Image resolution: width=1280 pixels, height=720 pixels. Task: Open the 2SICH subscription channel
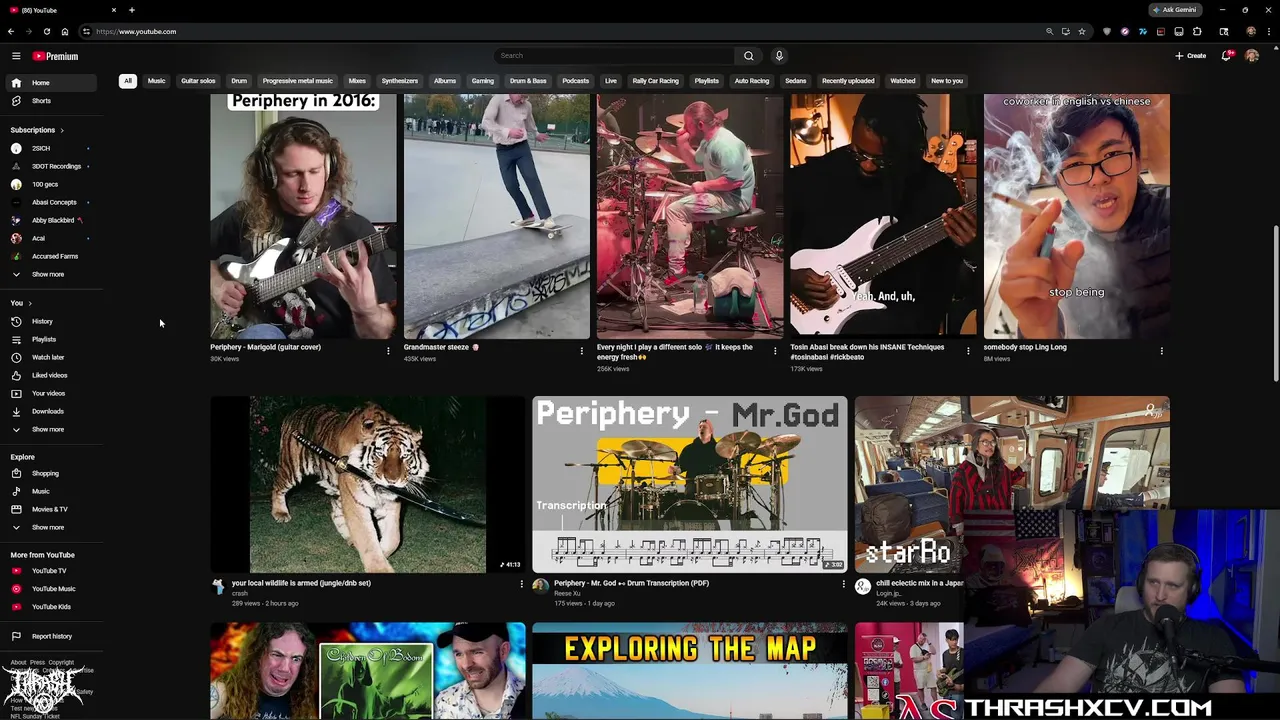point(53,148)
